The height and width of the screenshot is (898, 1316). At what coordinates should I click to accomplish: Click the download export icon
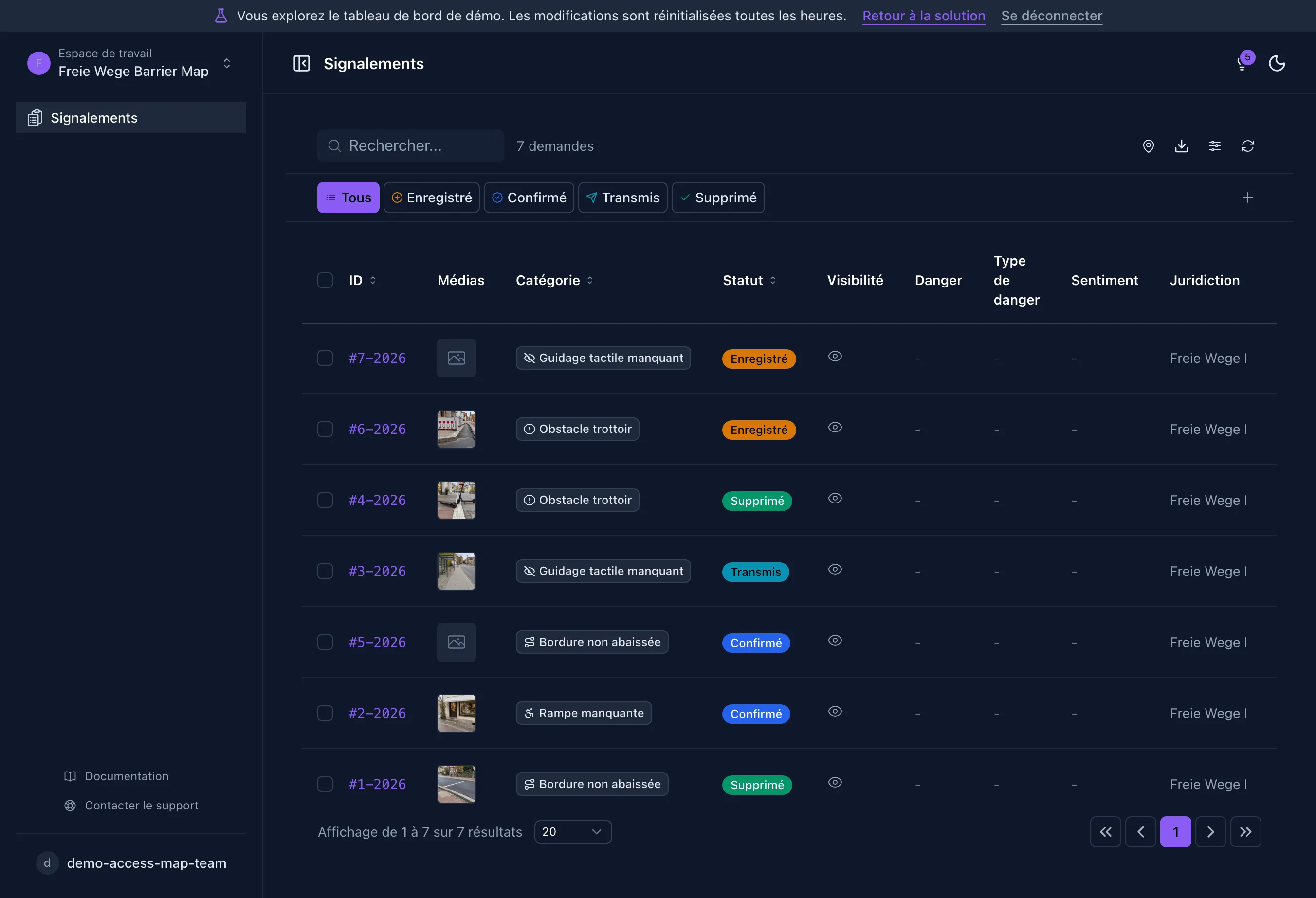coord(1181,146)
